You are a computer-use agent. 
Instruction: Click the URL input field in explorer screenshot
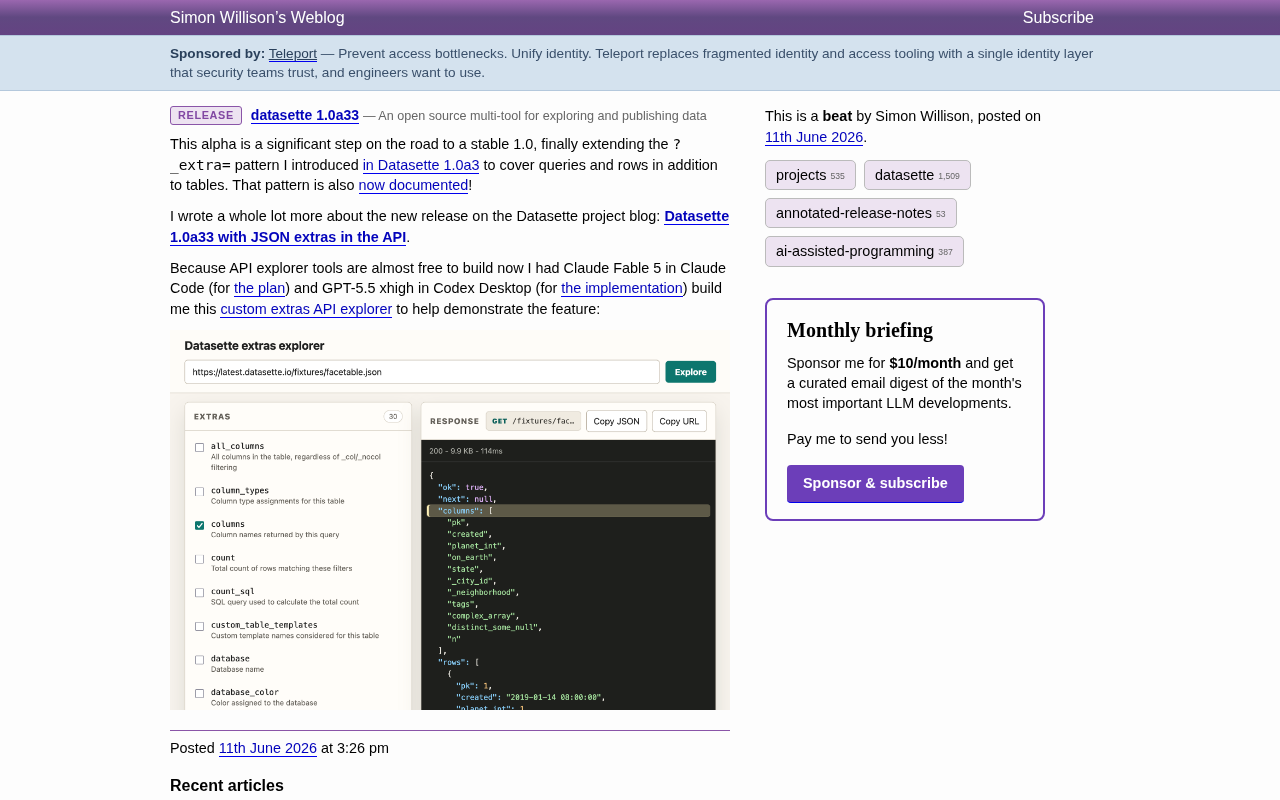click(x=422, y=371)
